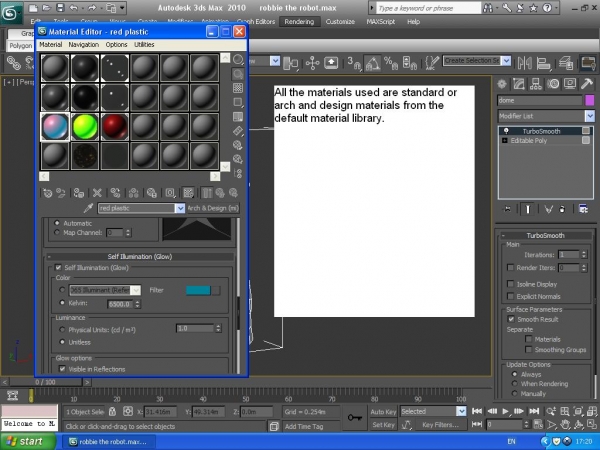Toggle Isoline Display checkbox
The image size is (600, 450).
[x=510, y=284]
